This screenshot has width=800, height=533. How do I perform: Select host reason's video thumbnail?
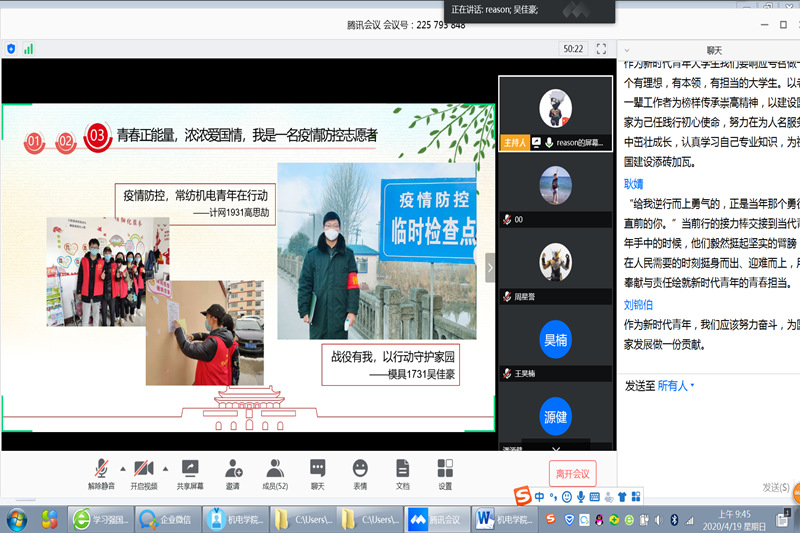click(x=556, y=113)
